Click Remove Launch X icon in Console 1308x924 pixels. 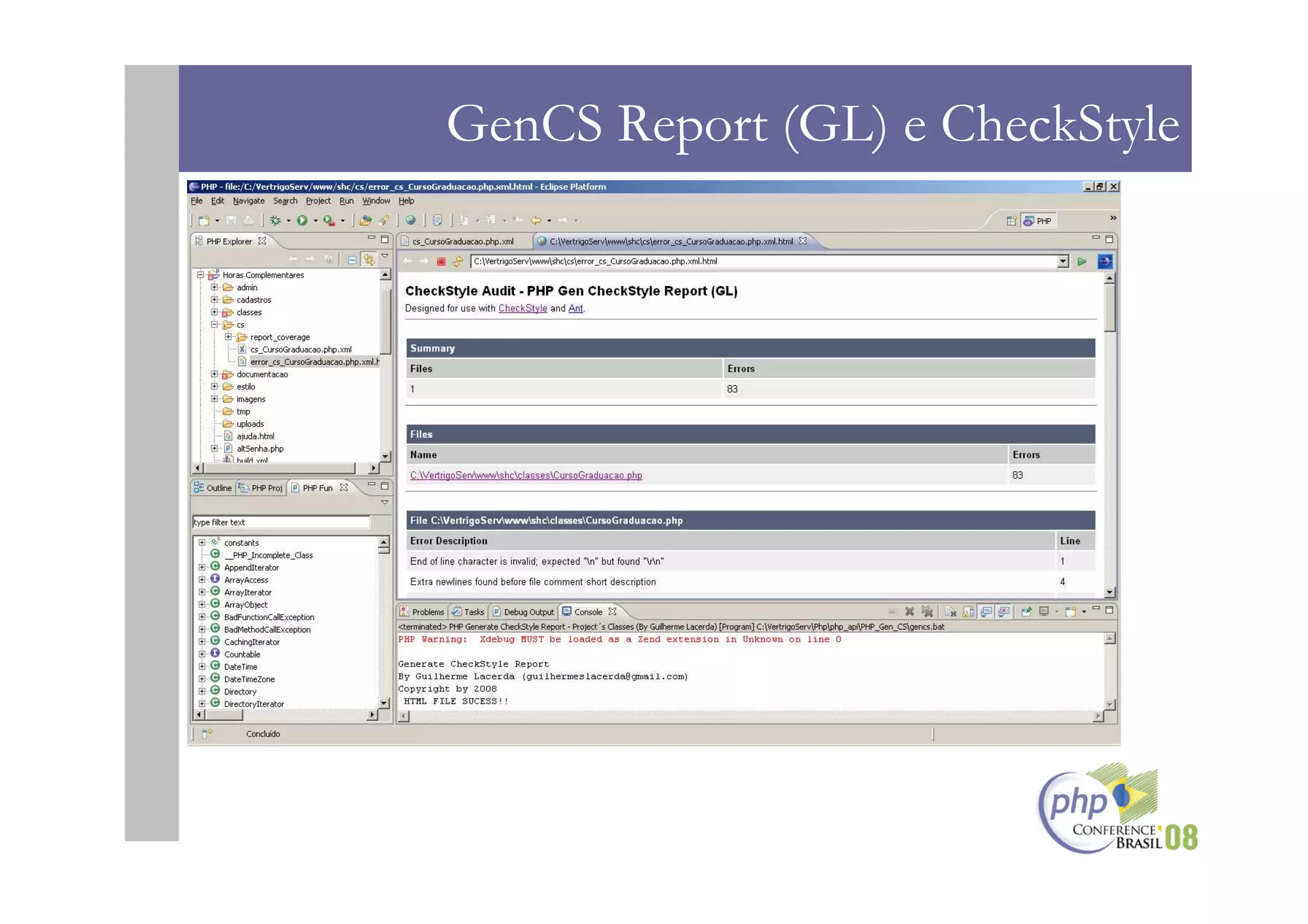click(909, 612)
